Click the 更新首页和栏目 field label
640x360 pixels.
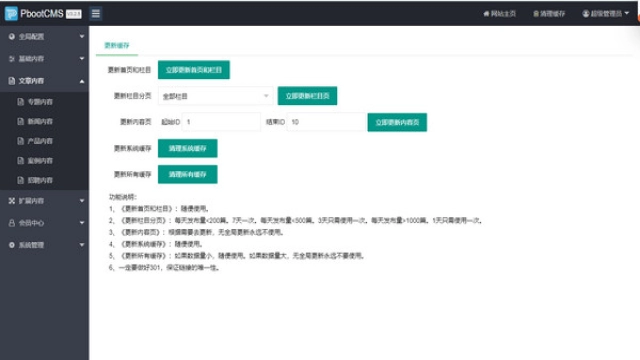pyautogui.click(x=129, y=70)
